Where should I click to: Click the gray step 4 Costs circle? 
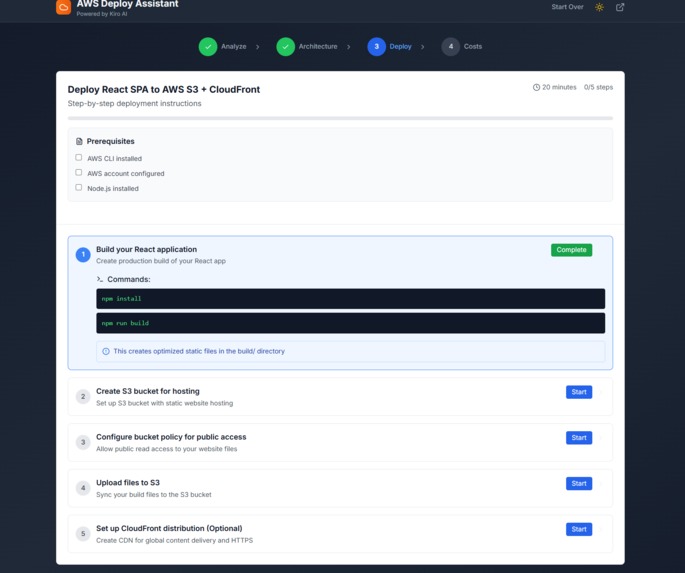(x=450, y=47)
